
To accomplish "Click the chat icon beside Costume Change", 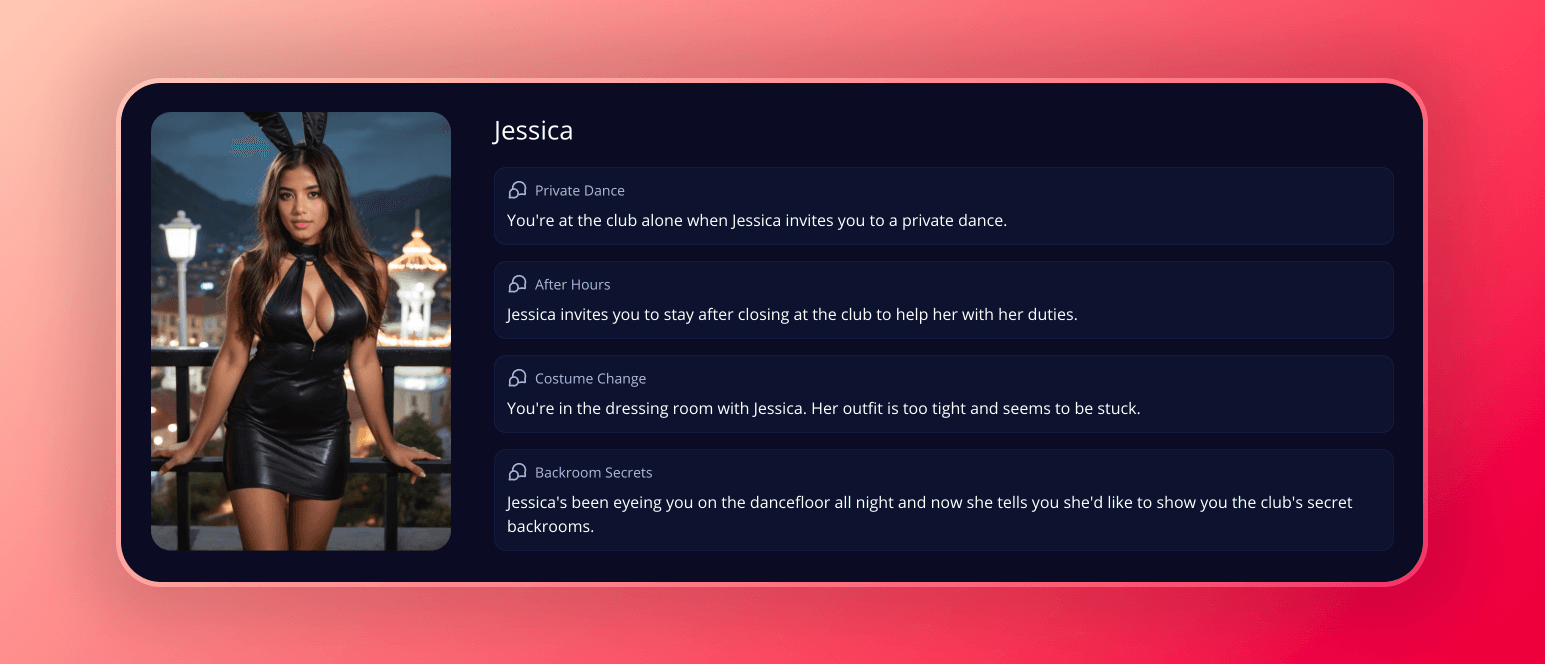I will 517,378.
